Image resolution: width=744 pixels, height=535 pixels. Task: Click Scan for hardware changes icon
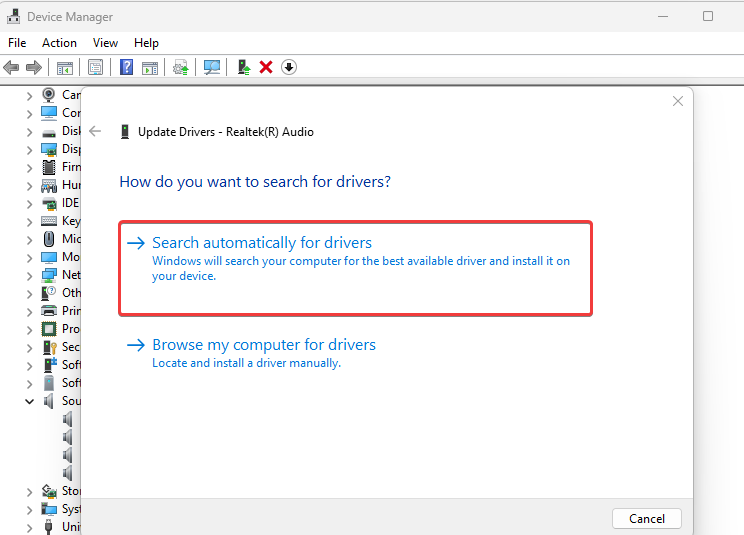tap(212, 67)
